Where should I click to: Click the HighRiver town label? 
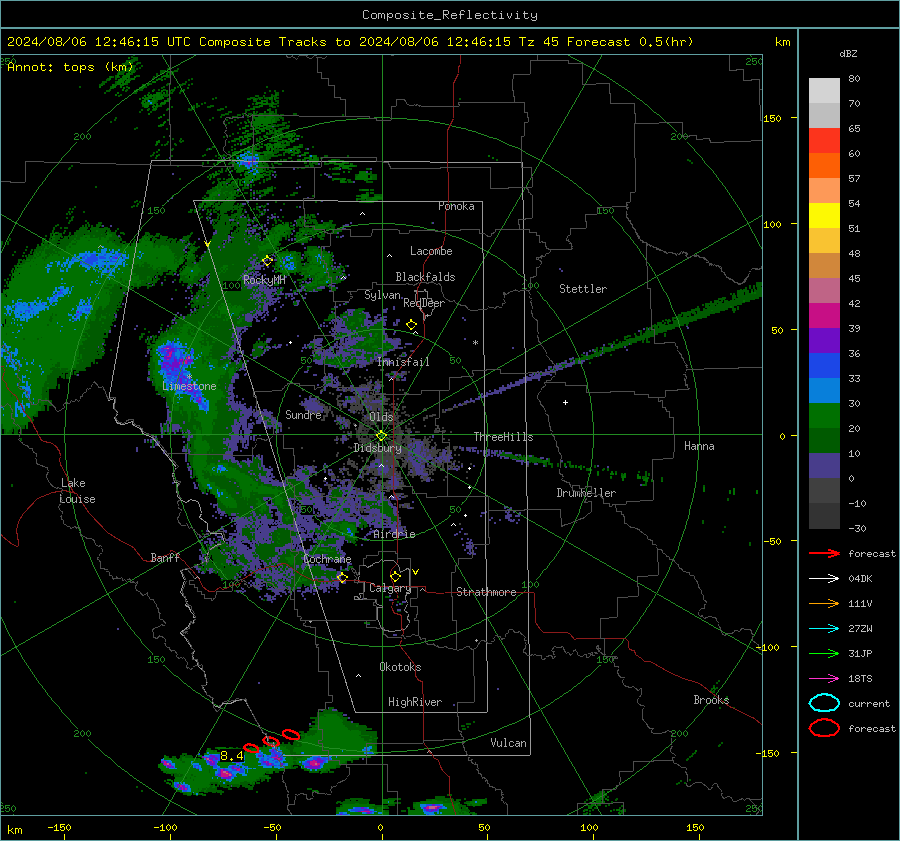point(415,702)
